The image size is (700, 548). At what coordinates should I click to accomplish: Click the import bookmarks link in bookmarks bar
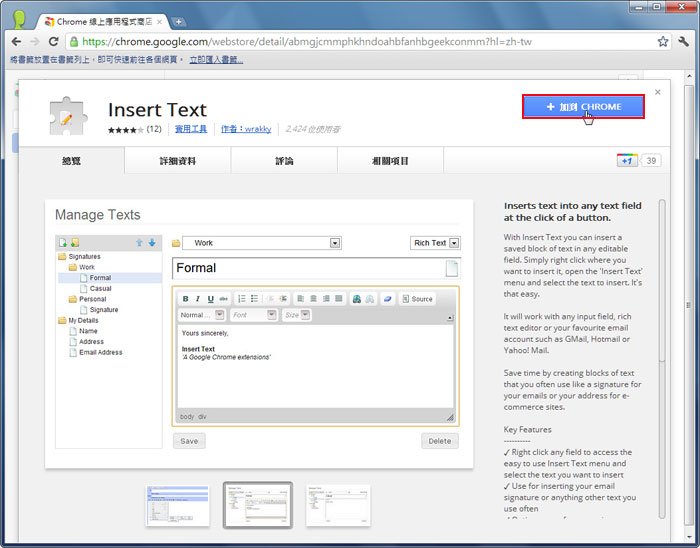tap(216, 59)
